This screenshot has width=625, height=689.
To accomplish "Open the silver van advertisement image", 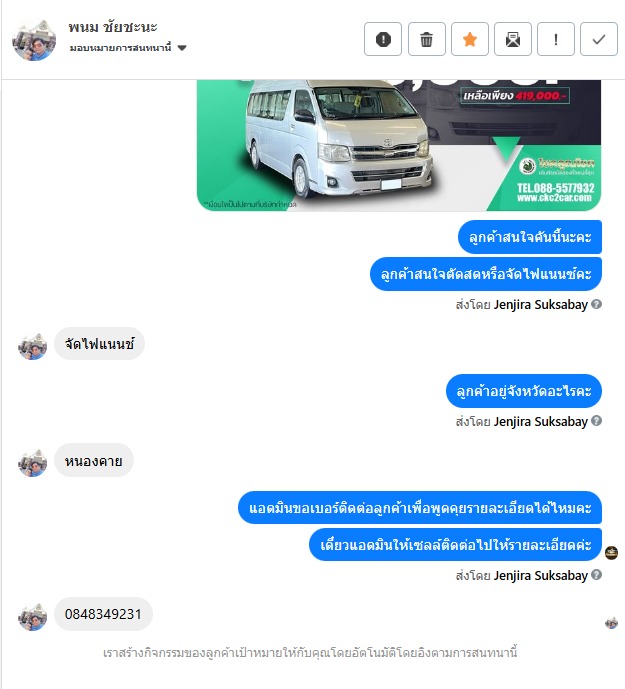I will click(399, 145).
